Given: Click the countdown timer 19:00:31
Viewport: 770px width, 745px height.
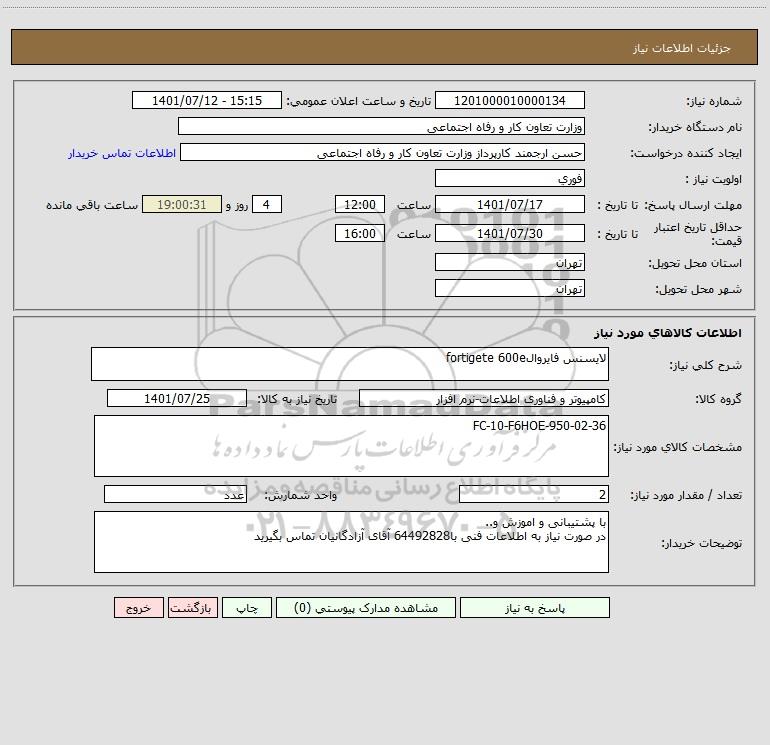Looking at the screenshot, I should coord(182,204).
